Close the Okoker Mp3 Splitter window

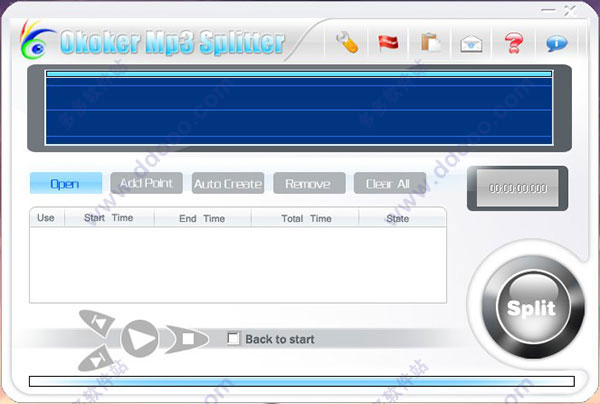(570, 10)
